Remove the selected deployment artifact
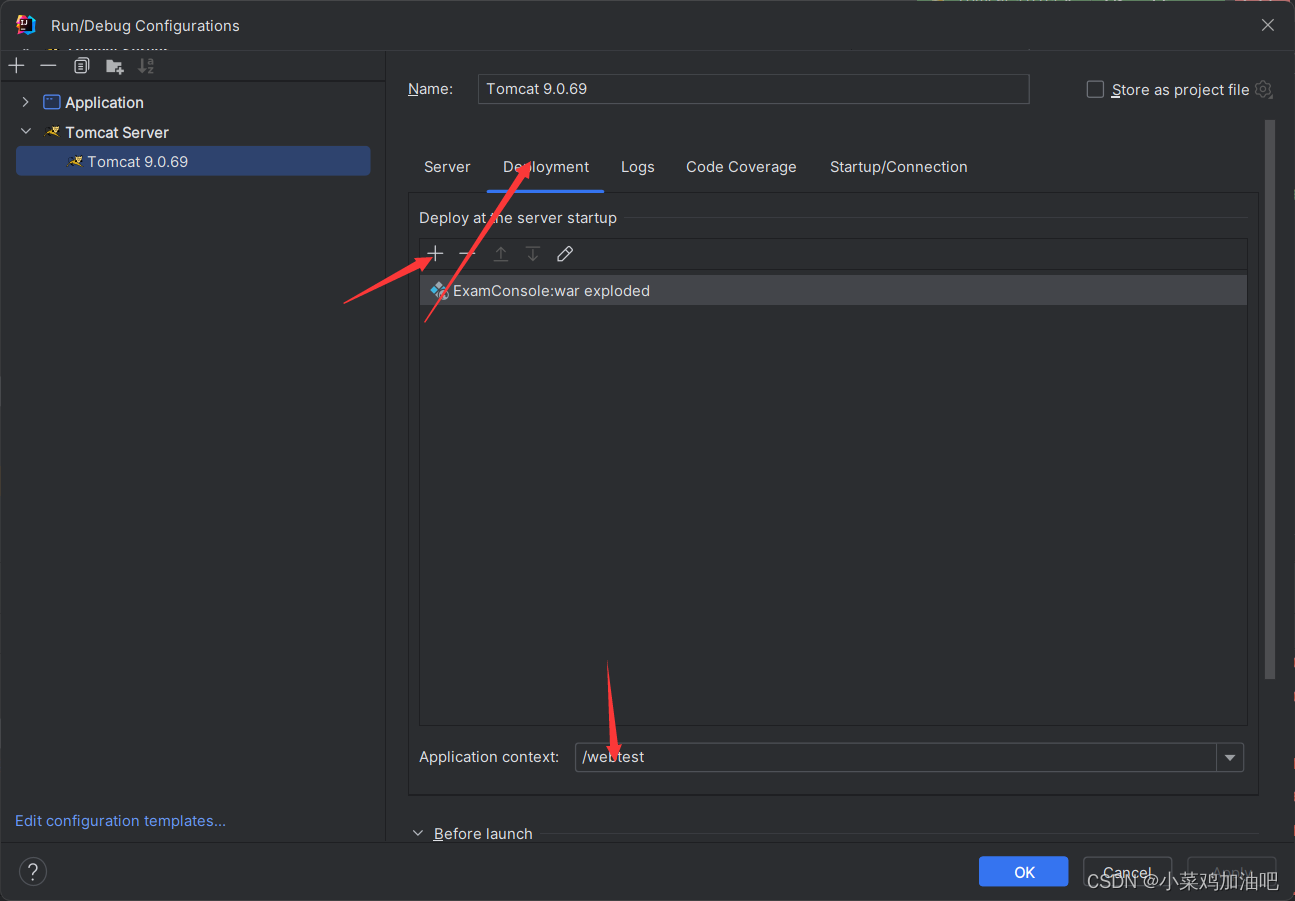Screen dimensions: 1295x901 [467, 254]
